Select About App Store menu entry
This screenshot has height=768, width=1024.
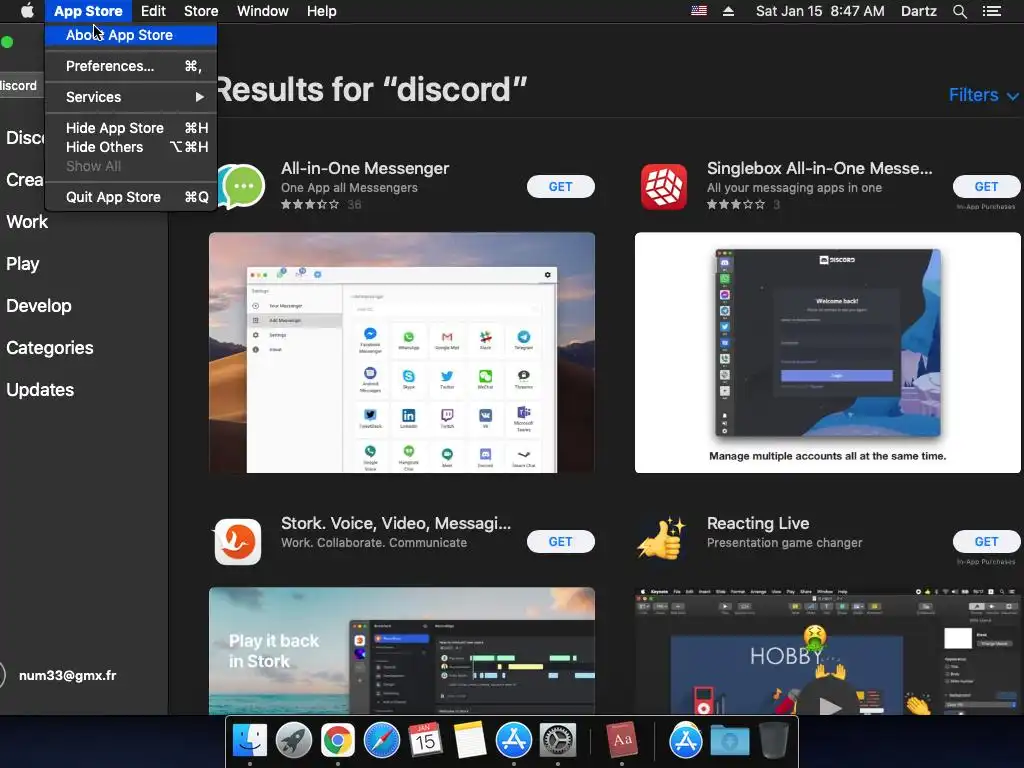click(131, 35)
